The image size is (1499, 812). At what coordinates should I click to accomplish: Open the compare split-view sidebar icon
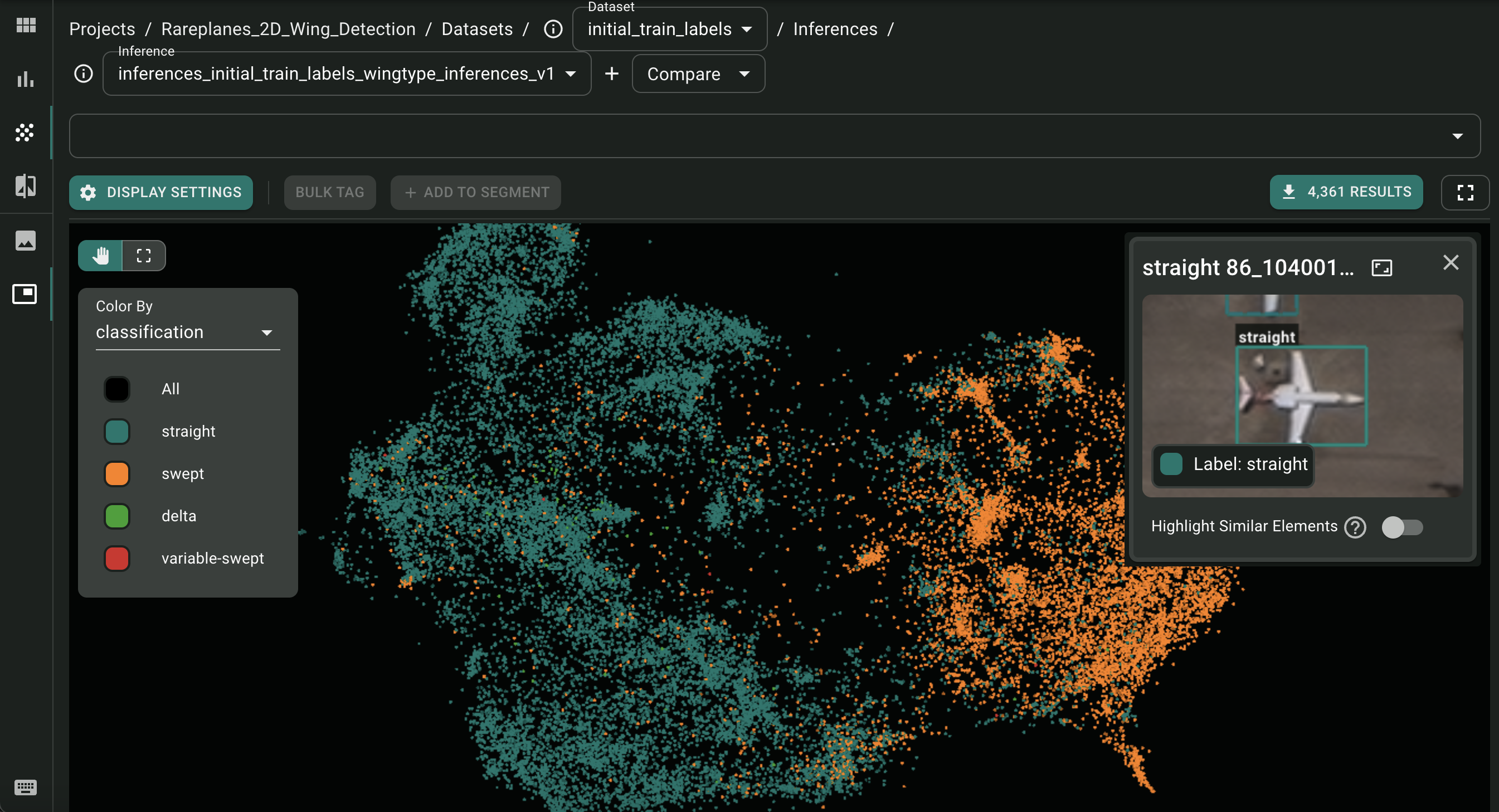click(25, 186)
